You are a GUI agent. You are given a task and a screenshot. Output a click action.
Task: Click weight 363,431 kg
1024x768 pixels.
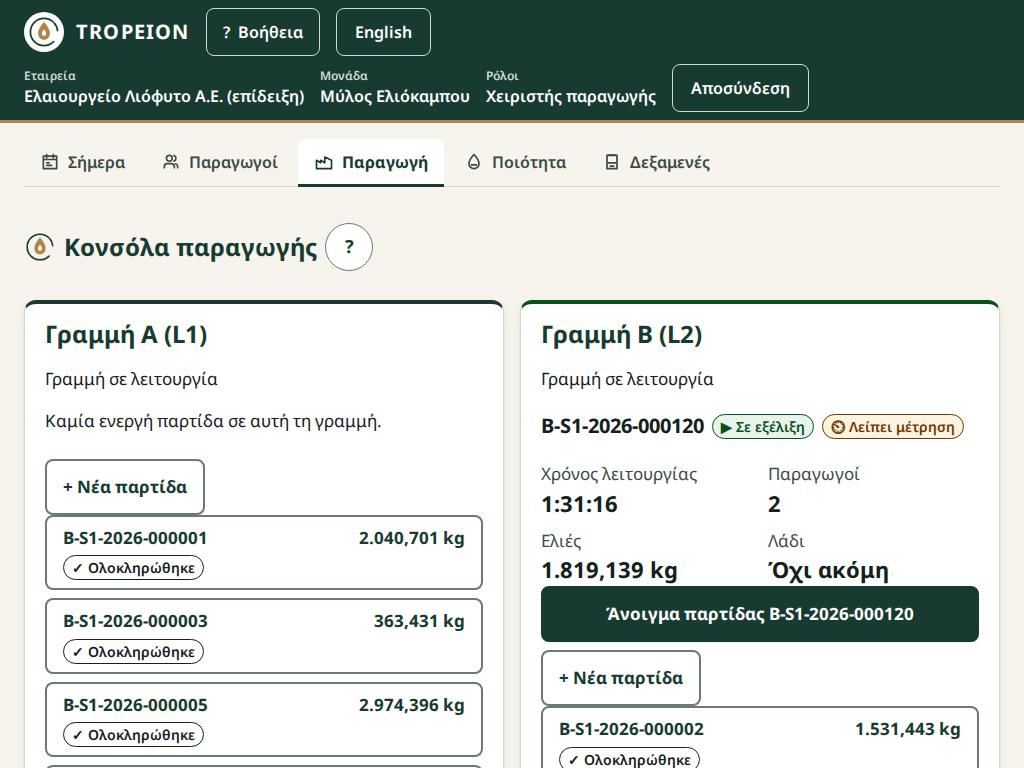(x=419, y=621)
